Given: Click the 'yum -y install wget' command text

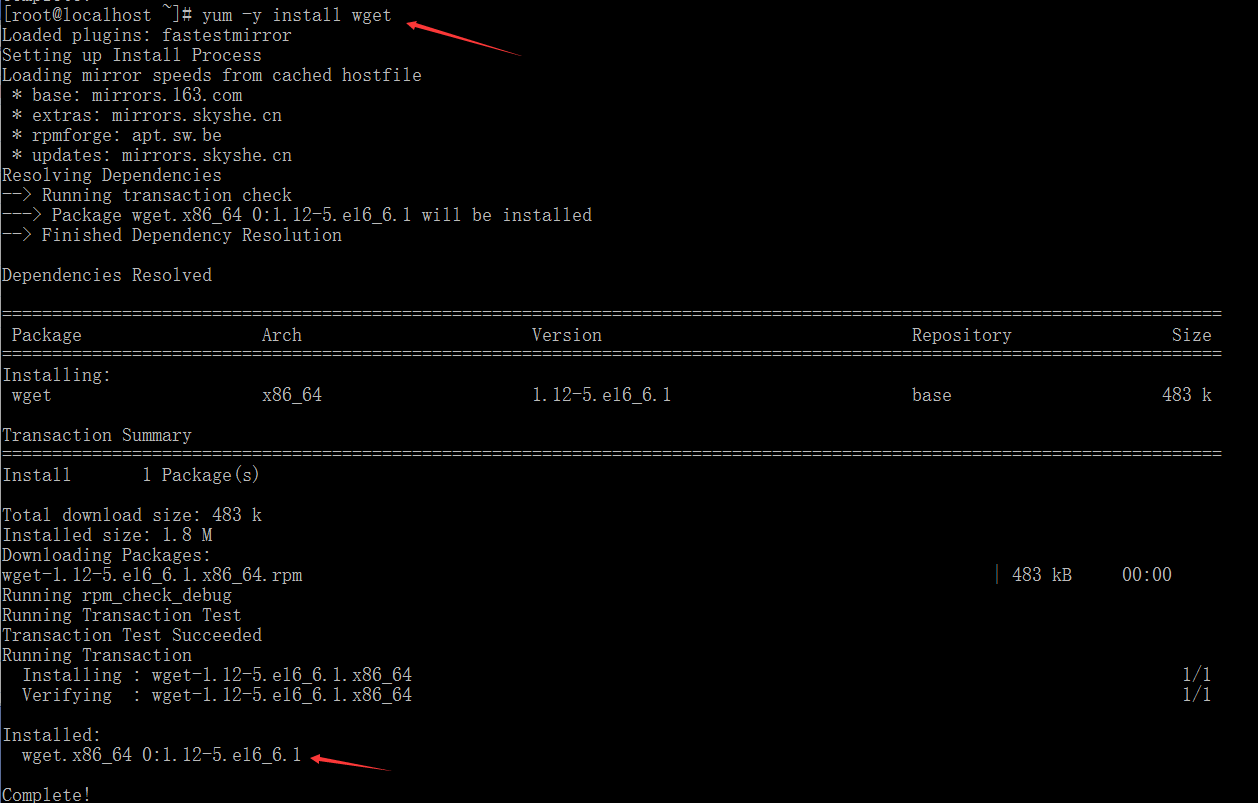Looking at the screenshot, I should pos(296,16).
